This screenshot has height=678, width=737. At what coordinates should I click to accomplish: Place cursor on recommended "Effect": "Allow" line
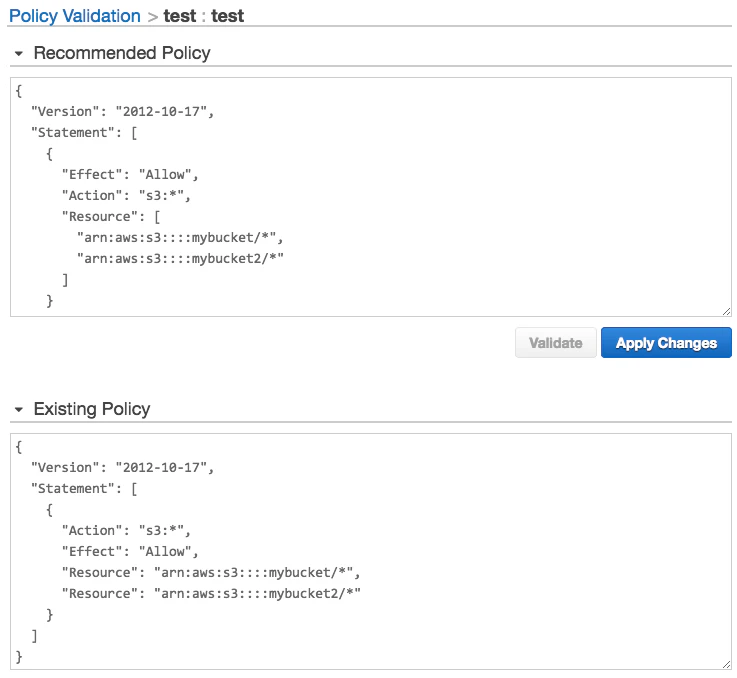130,174
